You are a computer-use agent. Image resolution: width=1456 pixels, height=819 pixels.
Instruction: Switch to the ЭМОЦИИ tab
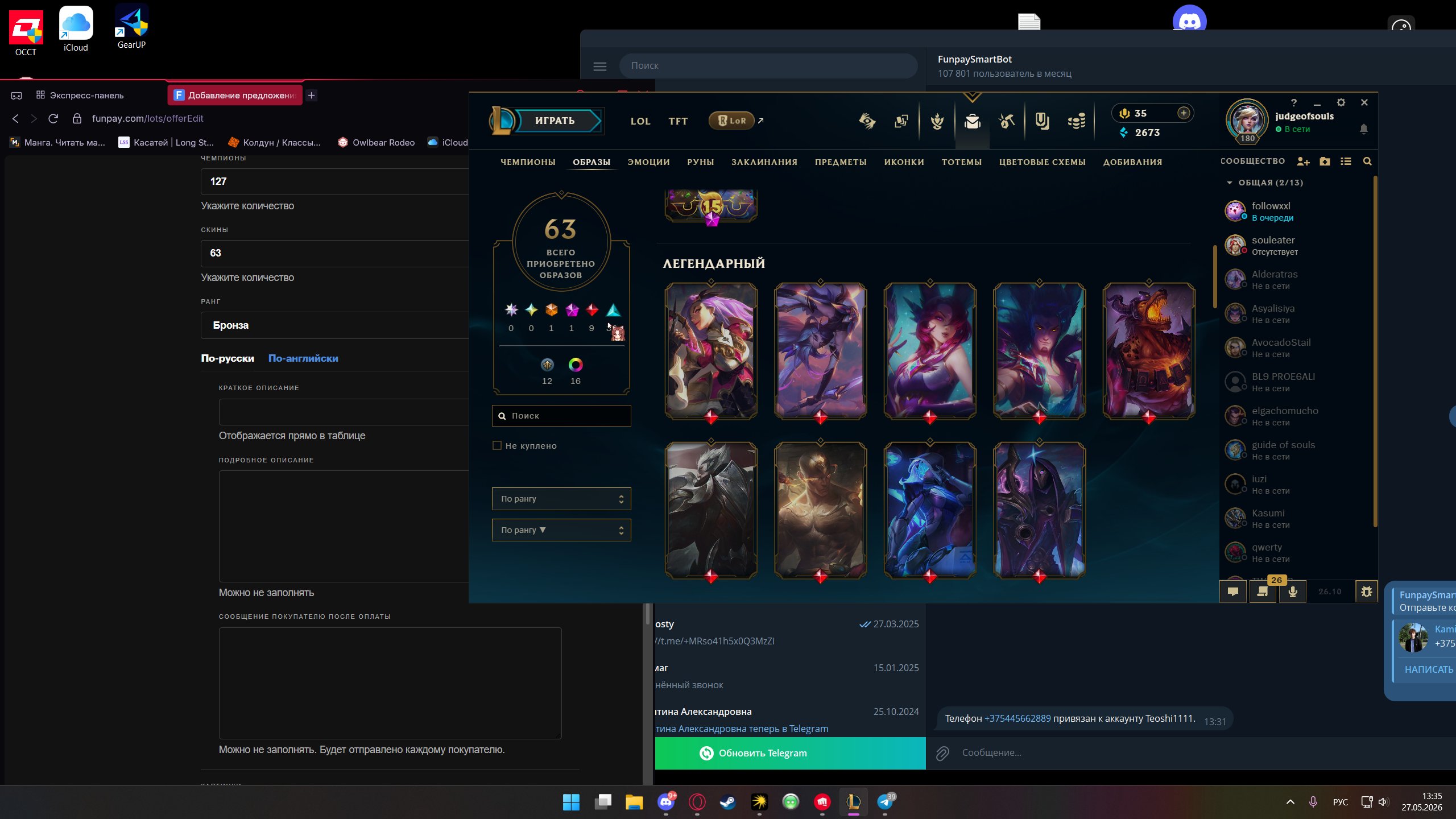coord(648,162)
